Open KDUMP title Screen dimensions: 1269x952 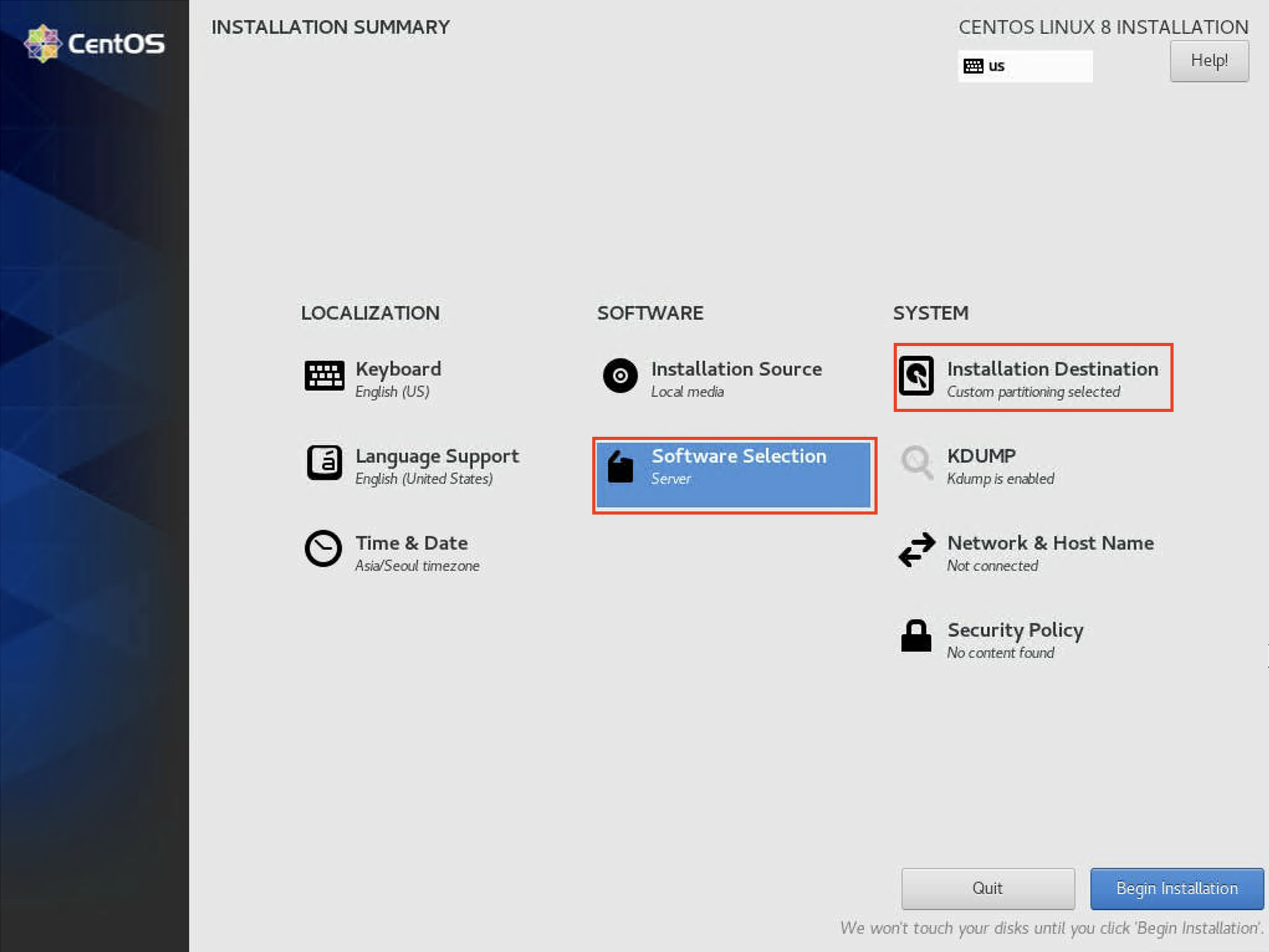[x=981, y=456]
